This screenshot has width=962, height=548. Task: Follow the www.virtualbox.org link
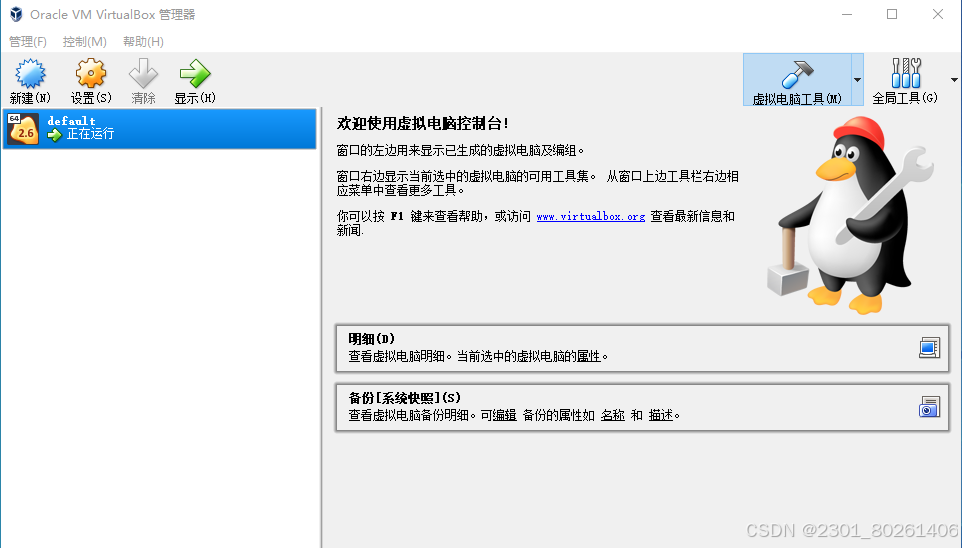591,217
